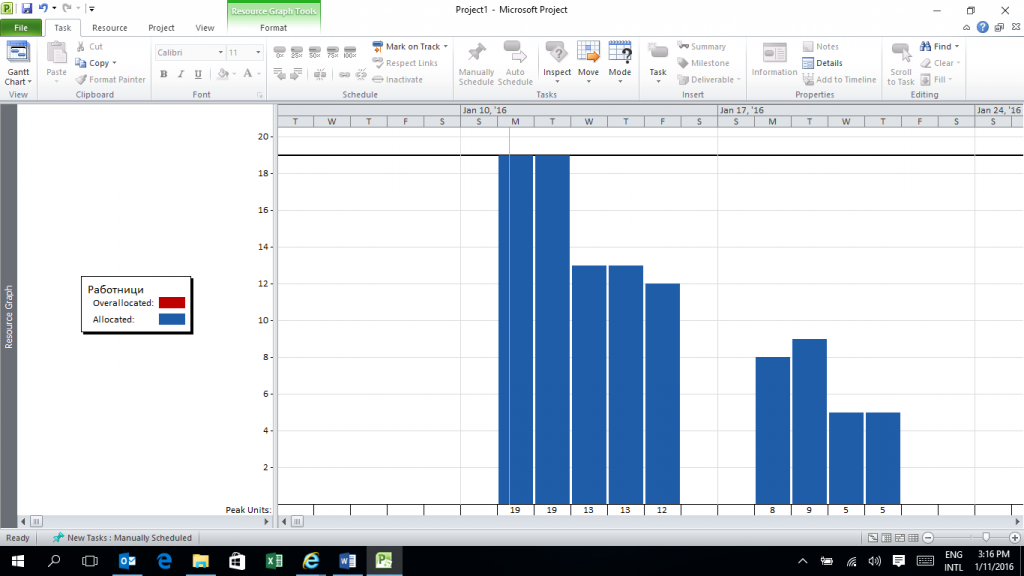Open Word from the Windows taskbar
Viewport: 1024px width, 576px height.
click(x=347, y=561)
